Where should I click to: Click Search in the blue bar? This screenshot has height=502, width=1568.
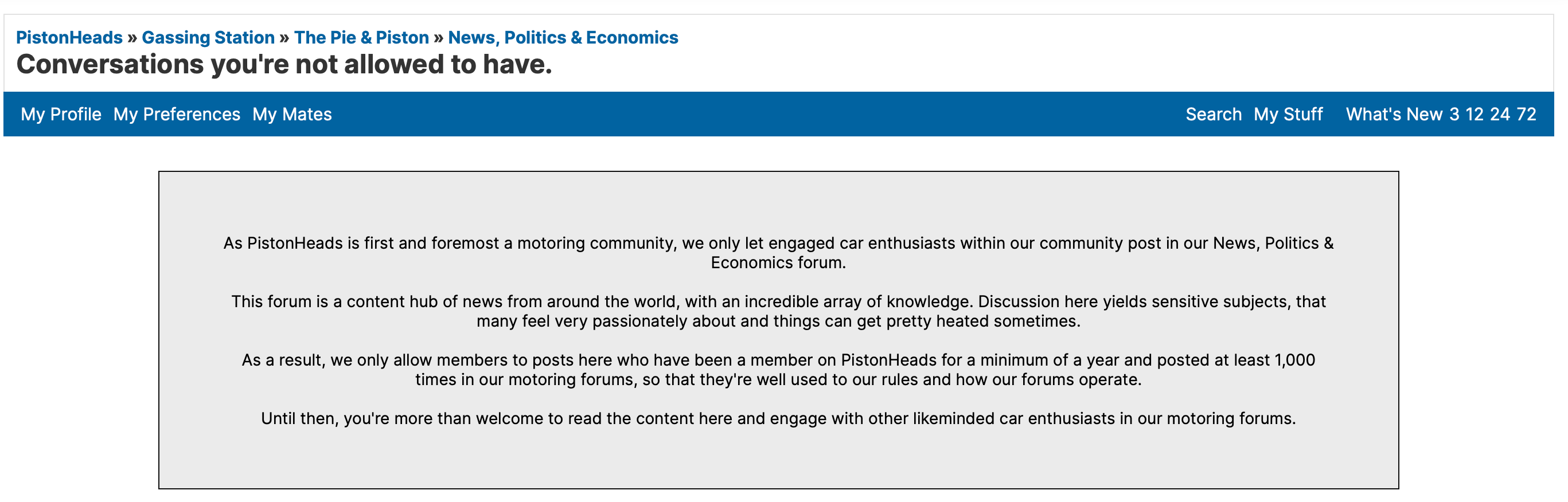[x=1213, y=115]
